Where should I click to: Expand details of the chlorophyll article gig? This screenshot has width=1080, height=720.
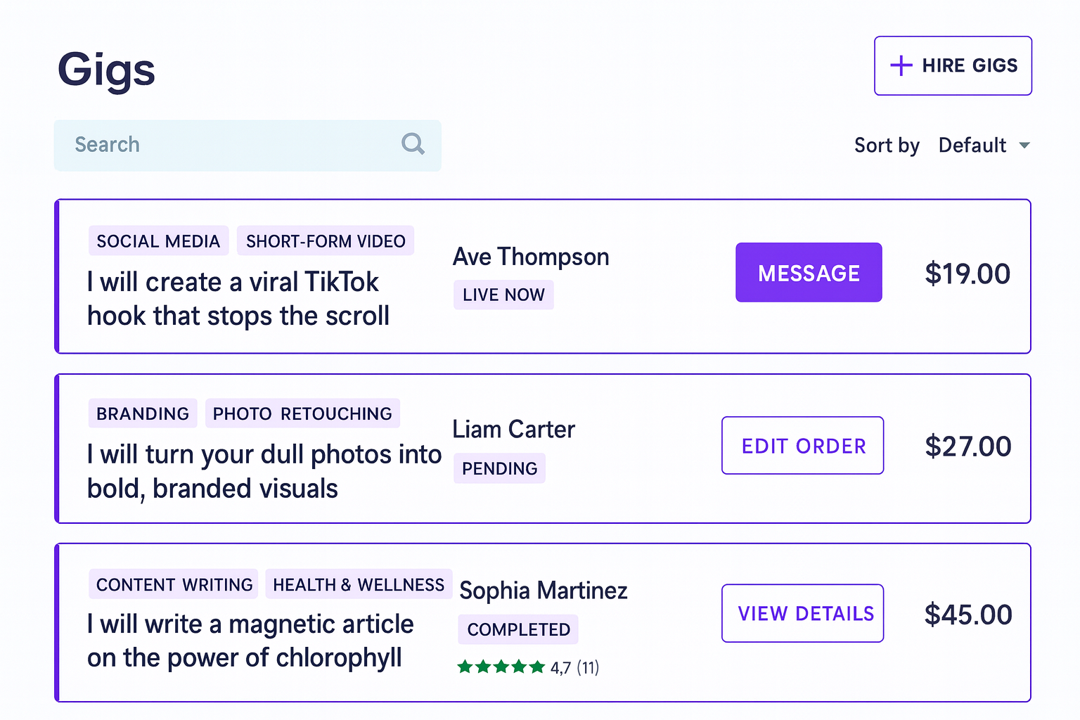pos(802,613)
